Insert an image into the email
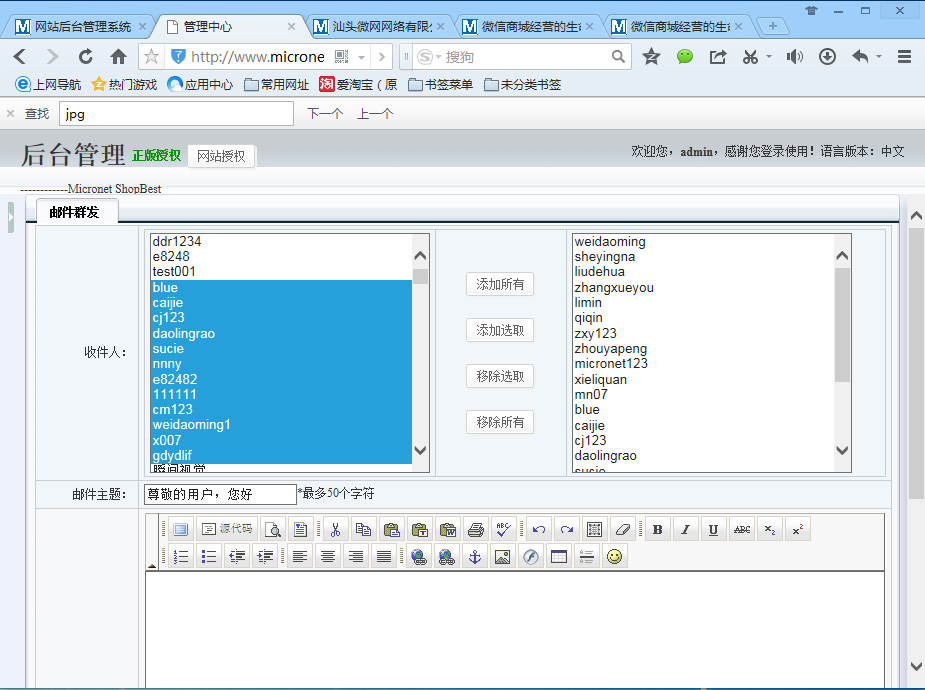This screenshot has width=925, height=690. coord(503,556)
